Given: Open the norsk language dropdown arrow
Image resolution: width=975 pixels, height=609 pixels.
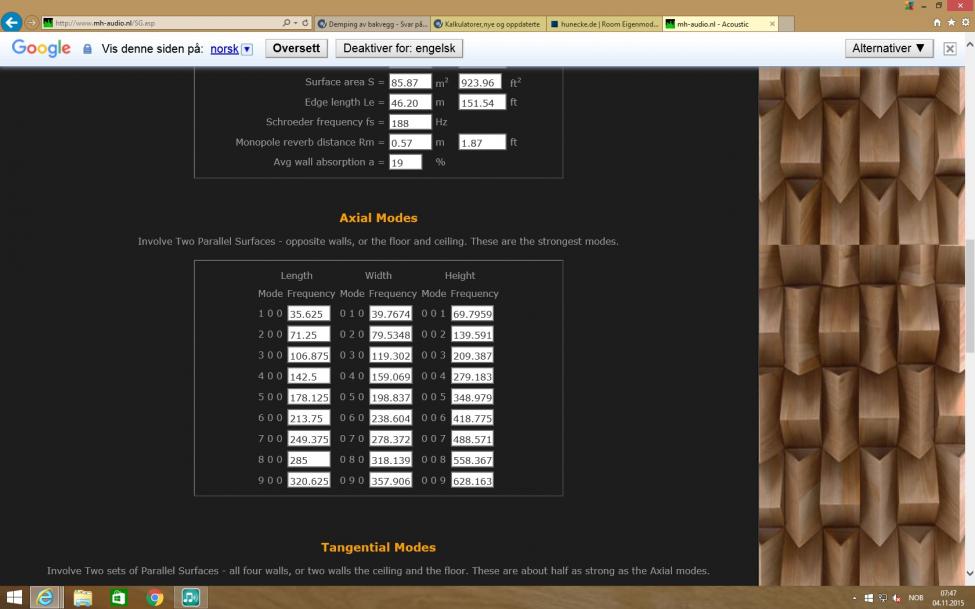Looking at the screenshot, I should tap(247, 49).
